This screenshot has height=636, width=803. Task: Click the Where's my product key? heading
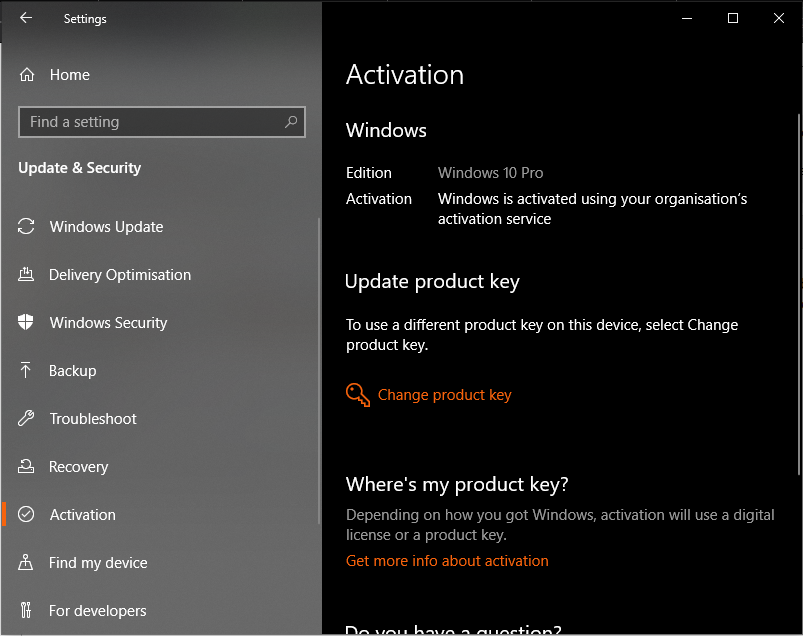tap(457, 484)
